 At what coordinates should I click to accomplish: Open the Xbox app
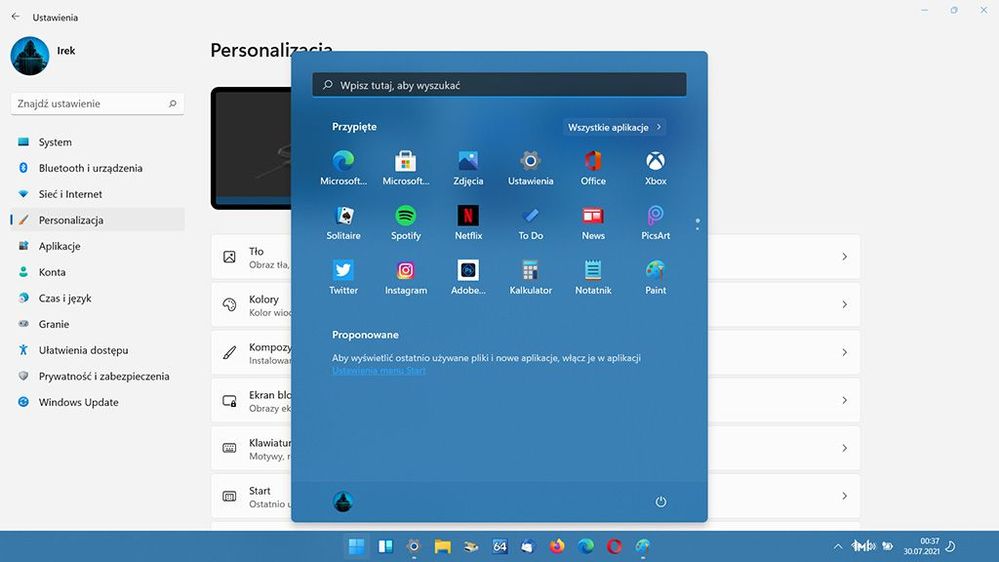click(655, 162)
